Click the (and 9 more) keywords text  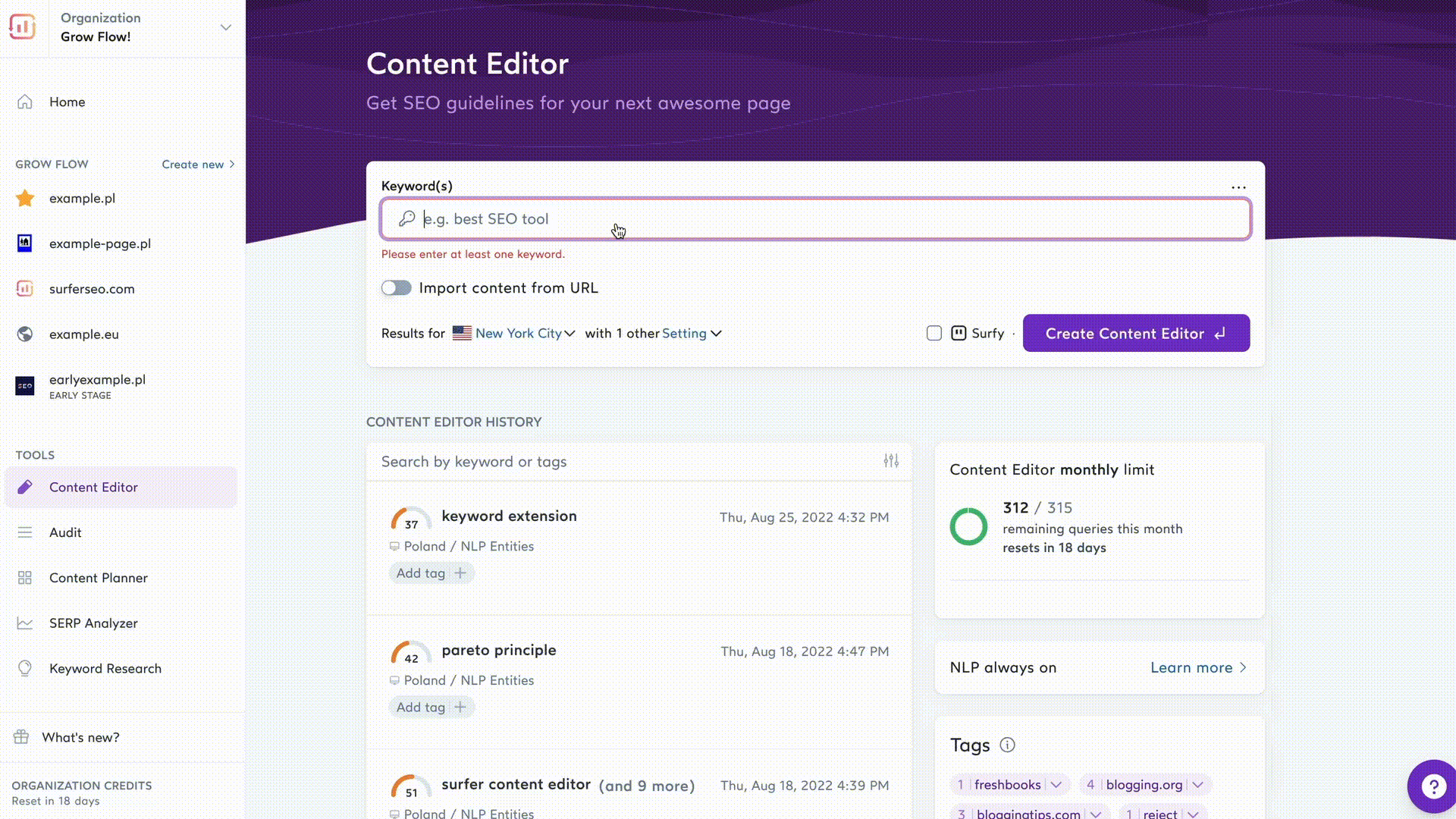click(x=646, y=786)
